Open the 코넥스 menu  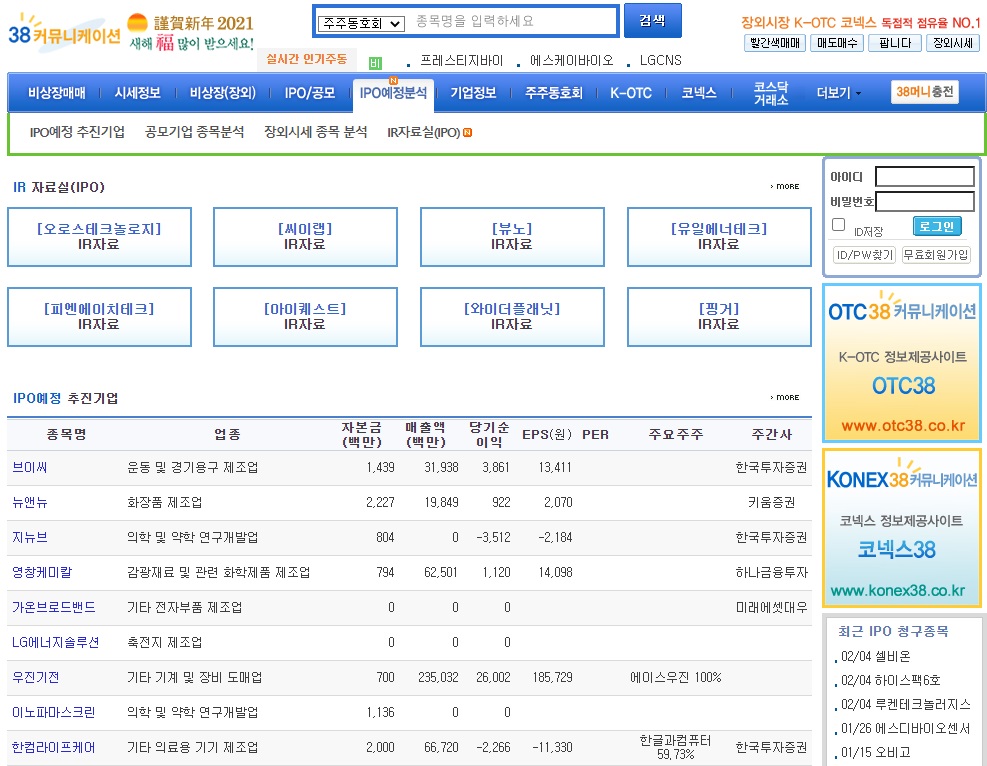(x=699, y=93)
